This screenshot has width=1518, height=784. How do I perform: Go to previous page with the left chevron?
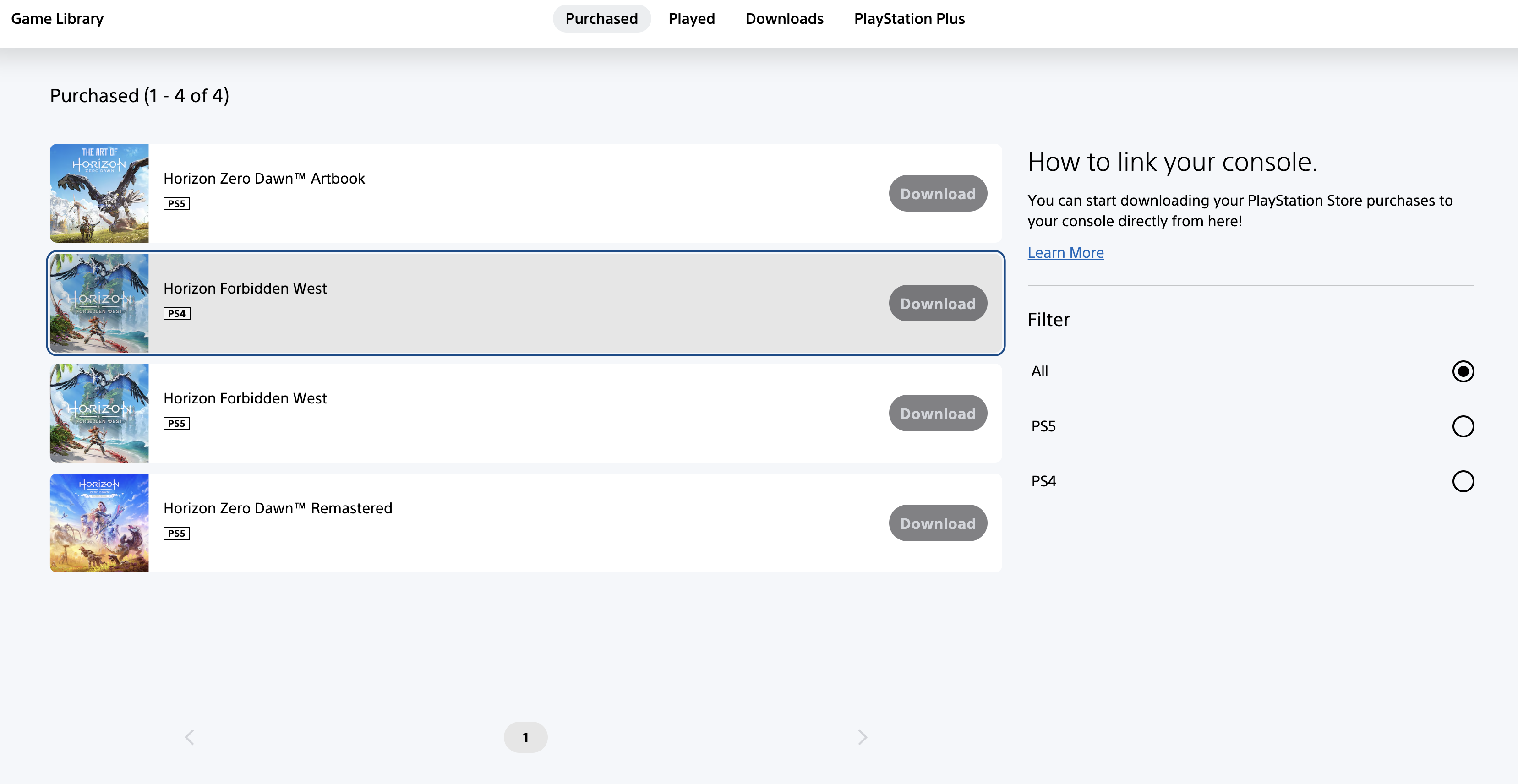tap(189, 737)
